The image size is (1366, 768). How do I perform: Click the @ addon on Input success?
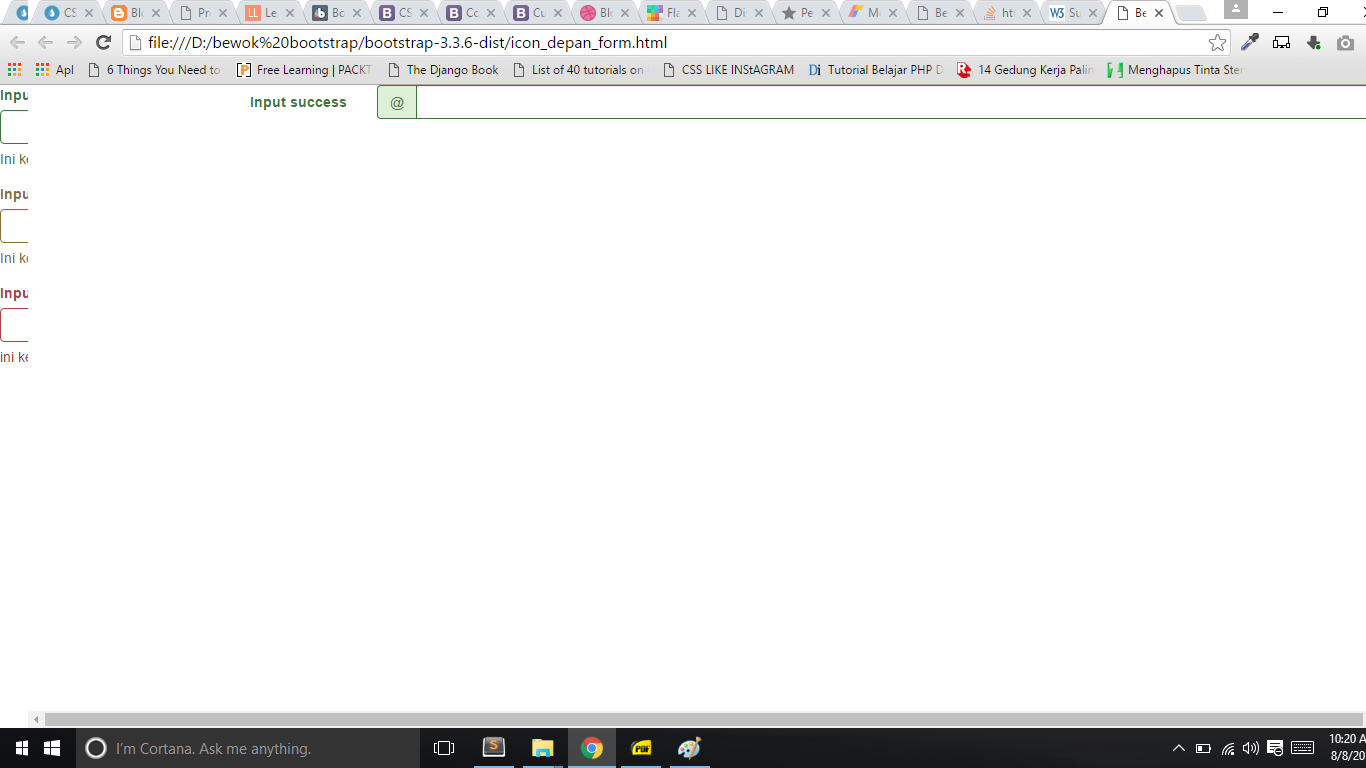click(397, 102)
